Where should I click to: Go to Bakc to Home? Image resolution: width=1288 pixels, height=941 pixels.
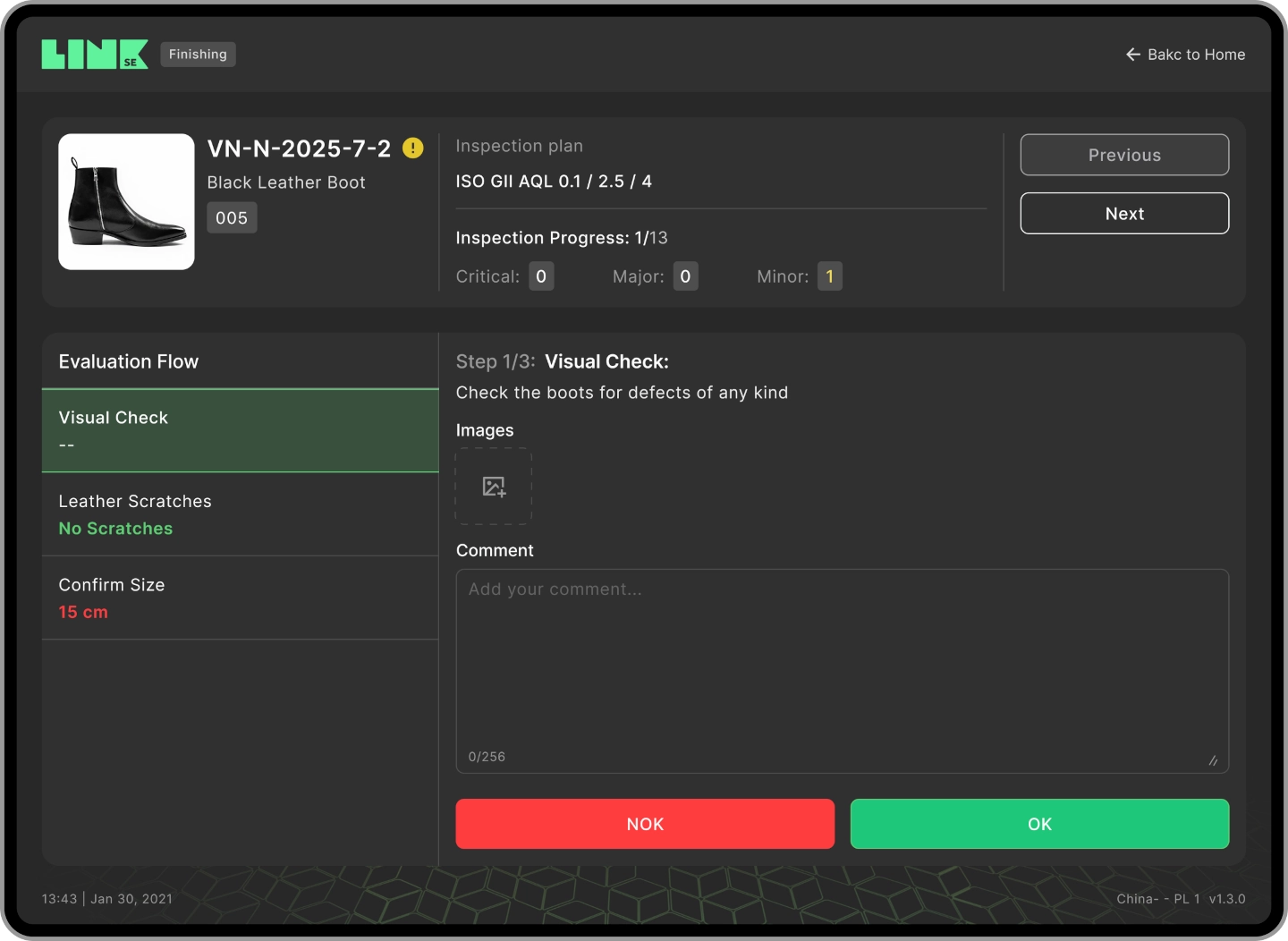[1196, 55]
